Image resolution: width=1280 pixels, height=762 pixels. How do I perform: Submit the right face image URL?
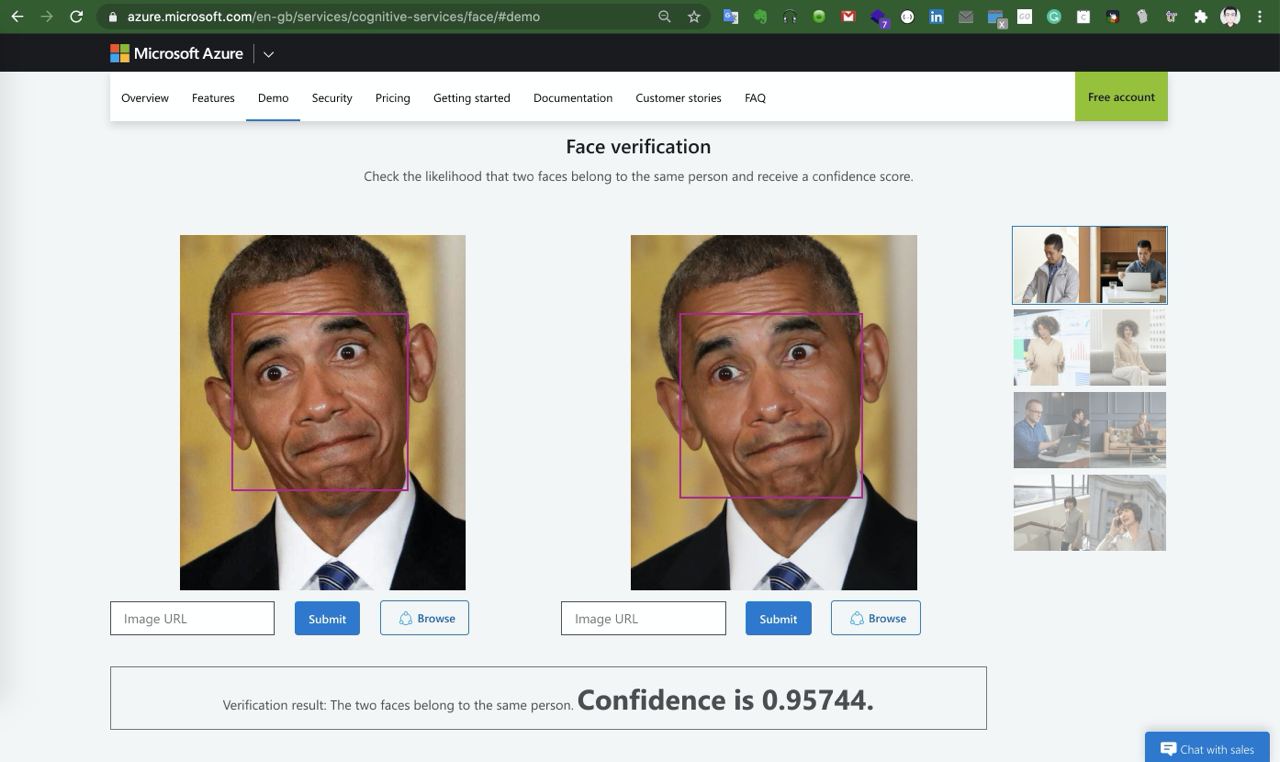click(x=778, y=618)
